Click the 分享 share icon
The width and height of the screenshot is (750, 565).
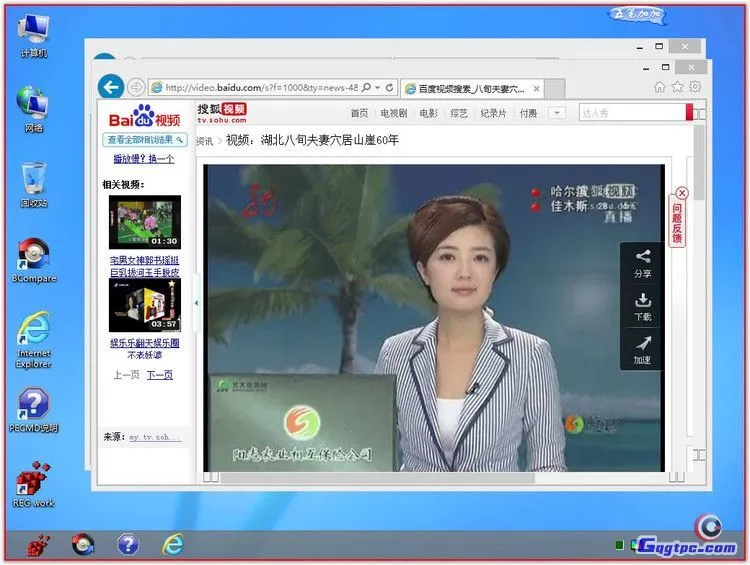click(x=643, y=264)
